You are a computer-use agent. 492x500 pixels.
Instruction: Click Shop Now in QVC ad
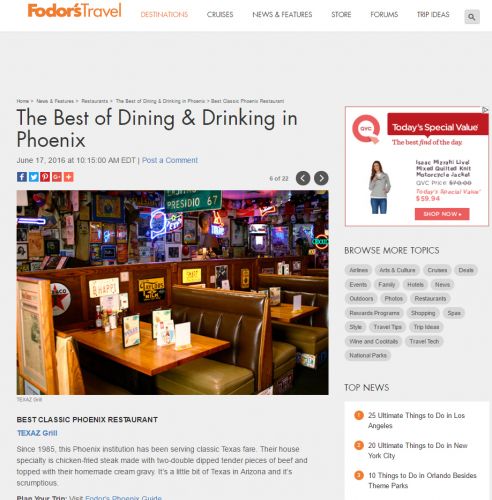tap(442, 214)
